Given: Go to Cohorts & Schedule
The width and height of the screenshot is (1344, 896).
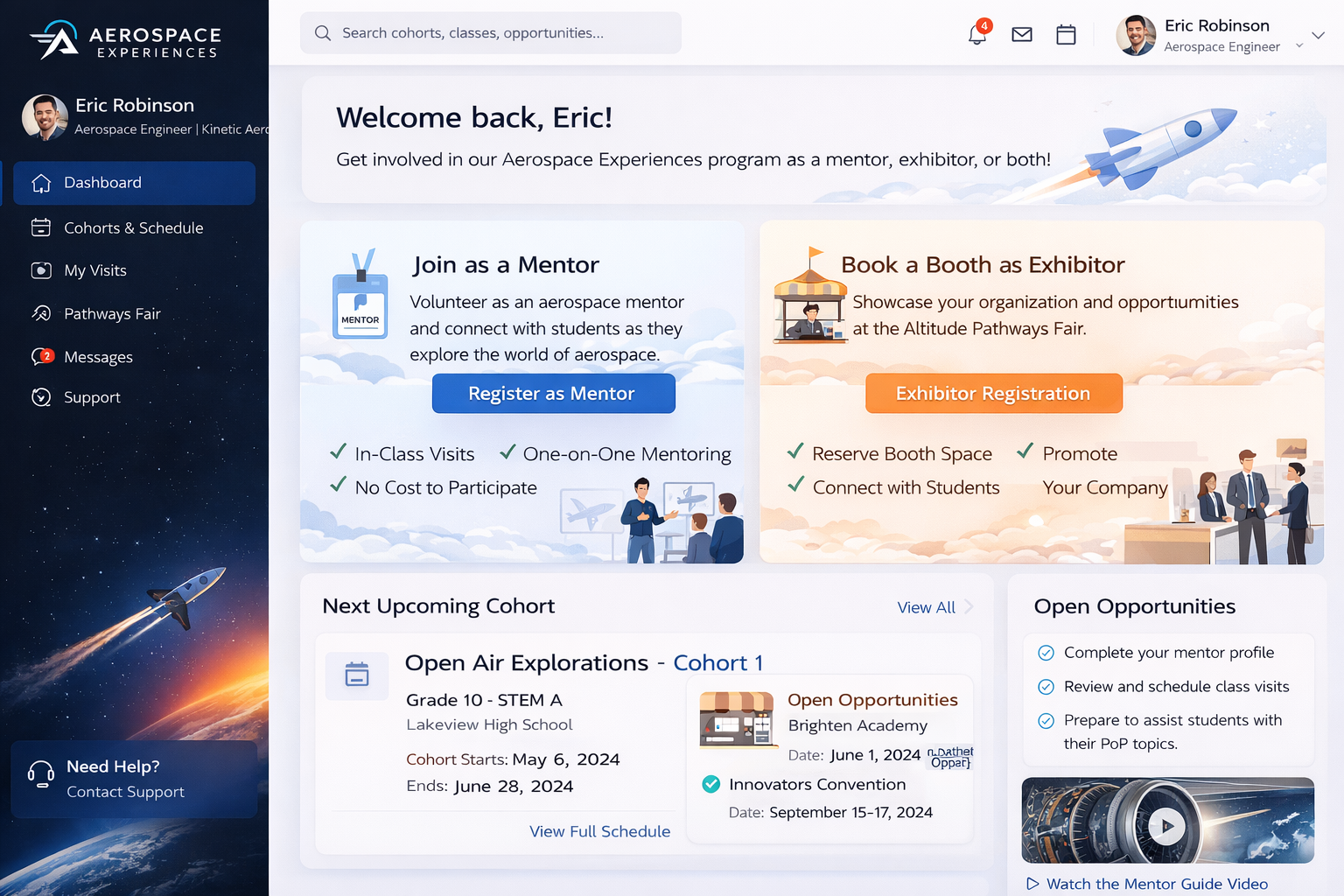Looking at the screenshot, I should [x=133, y=227].
